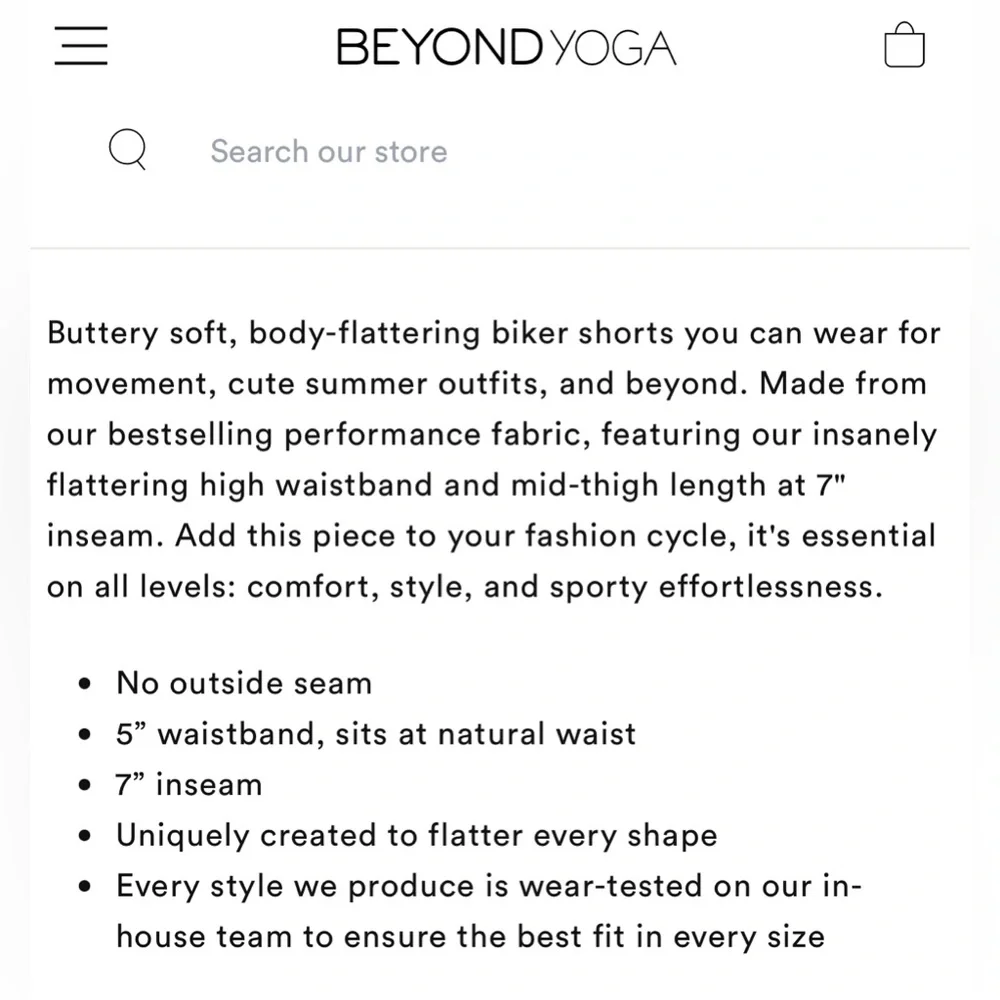Tap the cart bag in the top right

click(905, 45)
